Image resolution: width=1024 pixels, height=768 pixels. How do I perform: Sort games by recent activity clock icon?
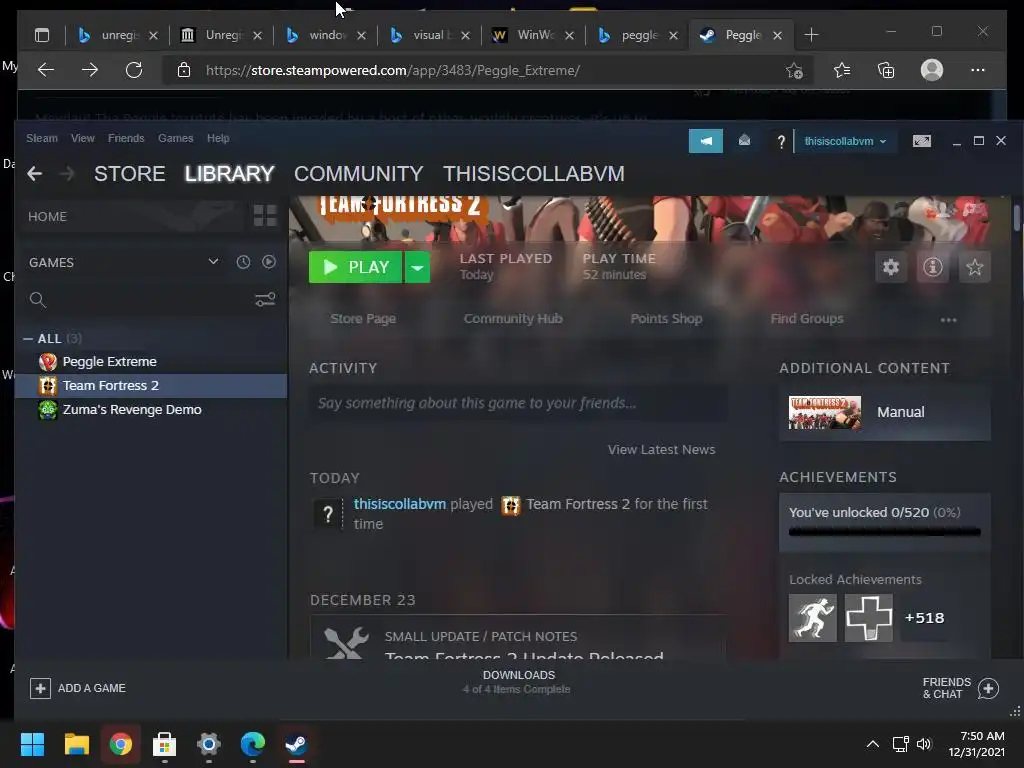coord(243,262)
